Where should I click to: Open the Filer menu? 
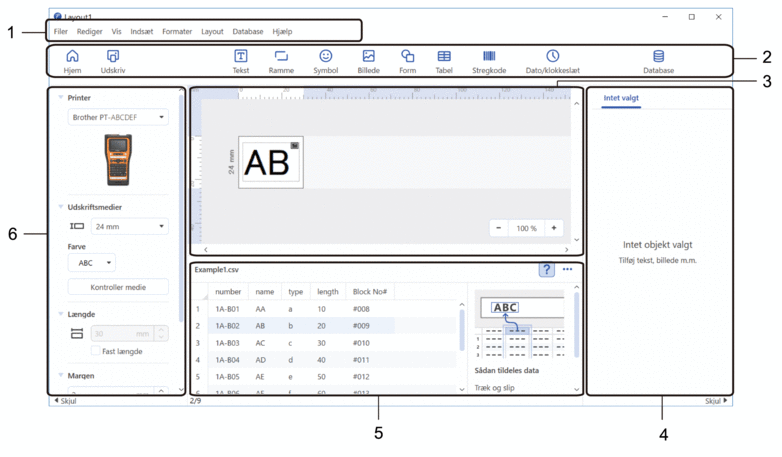tap(61, 32)
